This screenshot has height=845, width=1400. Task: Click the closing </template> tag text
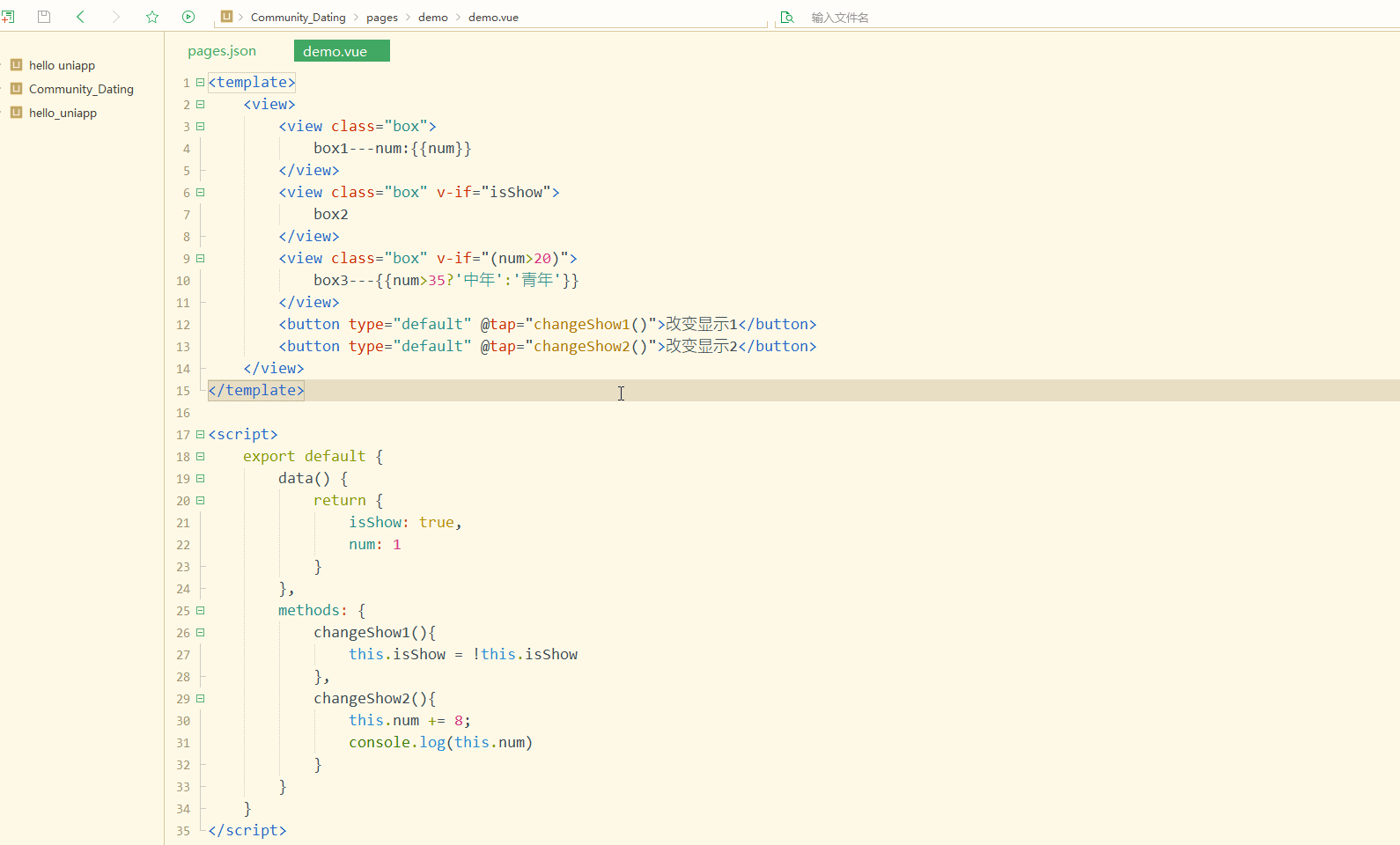tap(256, 390)
